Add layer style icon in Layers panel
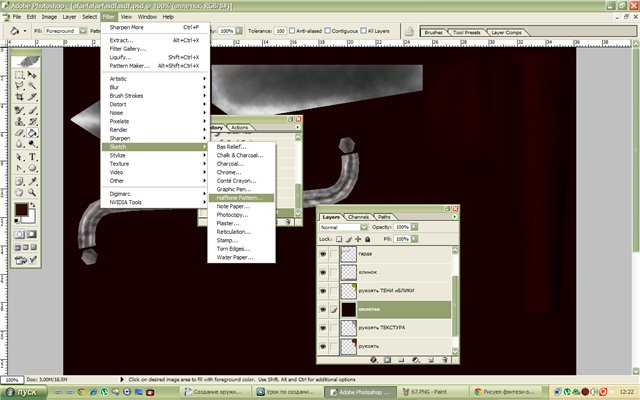 tap(373, 360)
